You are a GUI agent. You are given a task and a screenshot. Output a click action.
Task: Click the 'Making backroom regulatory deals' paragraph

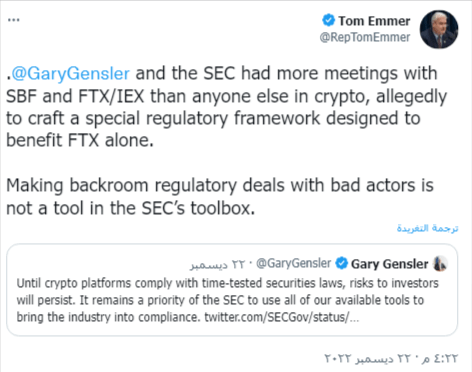(220, 197)
